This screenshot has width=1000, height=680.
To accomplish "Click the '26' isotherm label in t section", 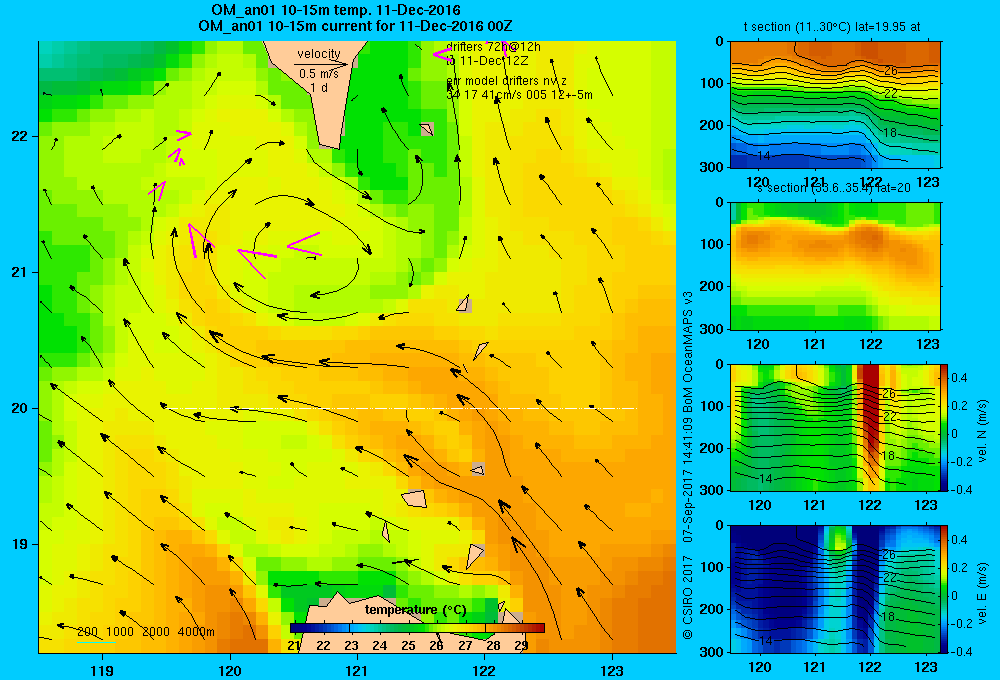I will [890, 71].
